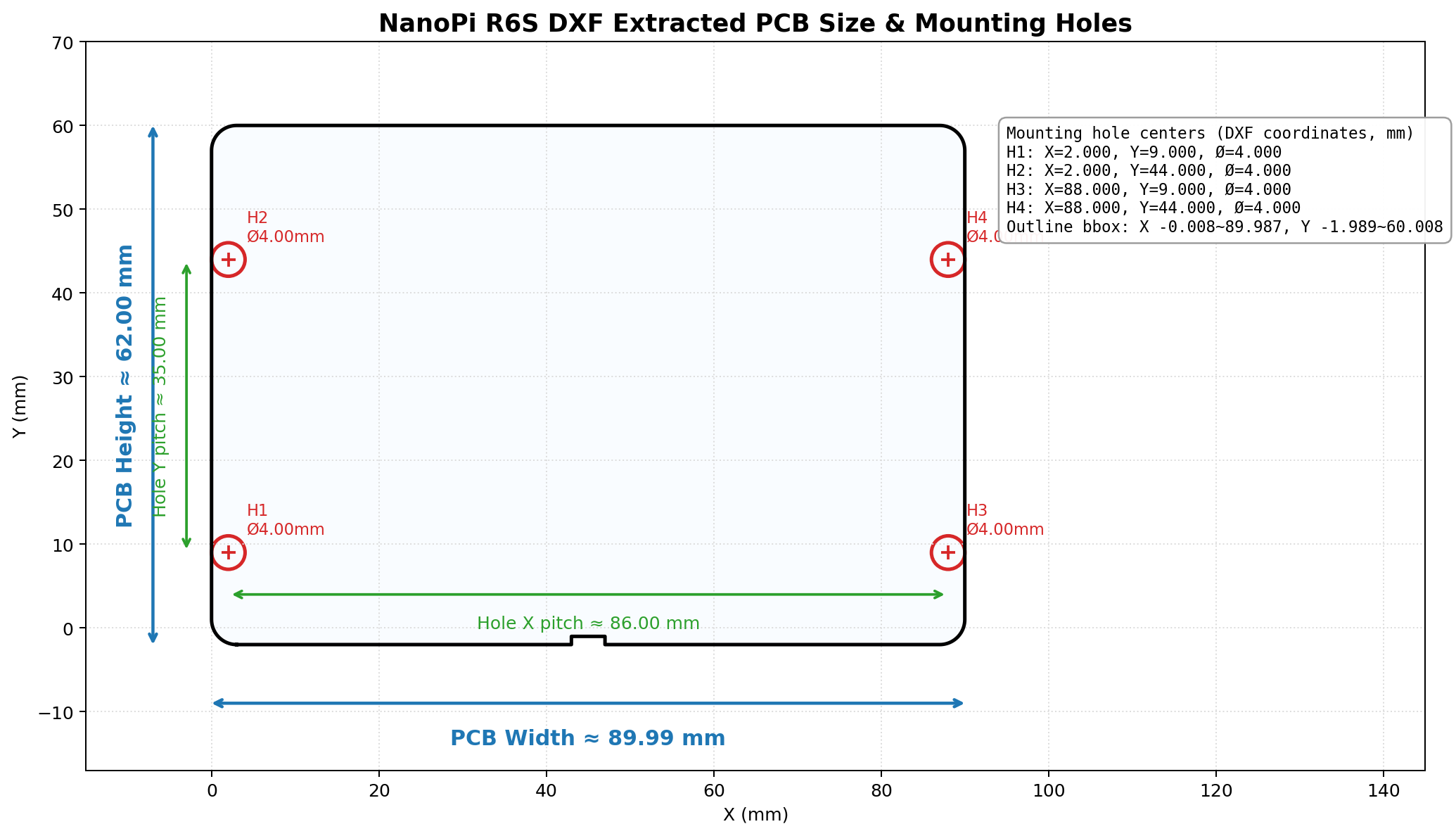Click the X-axis tick label '80'
Viewport: 1456px width, 836px height.
pos(881,790)
